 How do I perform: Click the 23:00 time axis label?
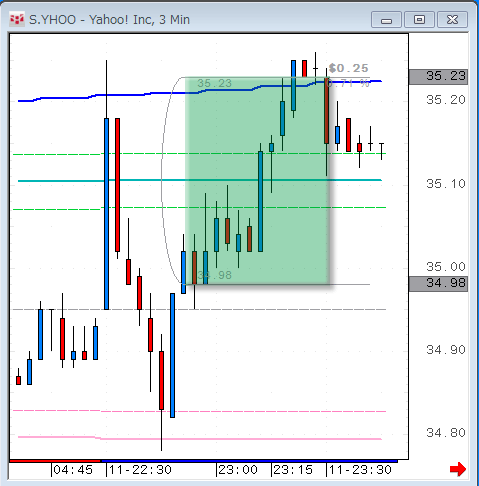[238, 470]
